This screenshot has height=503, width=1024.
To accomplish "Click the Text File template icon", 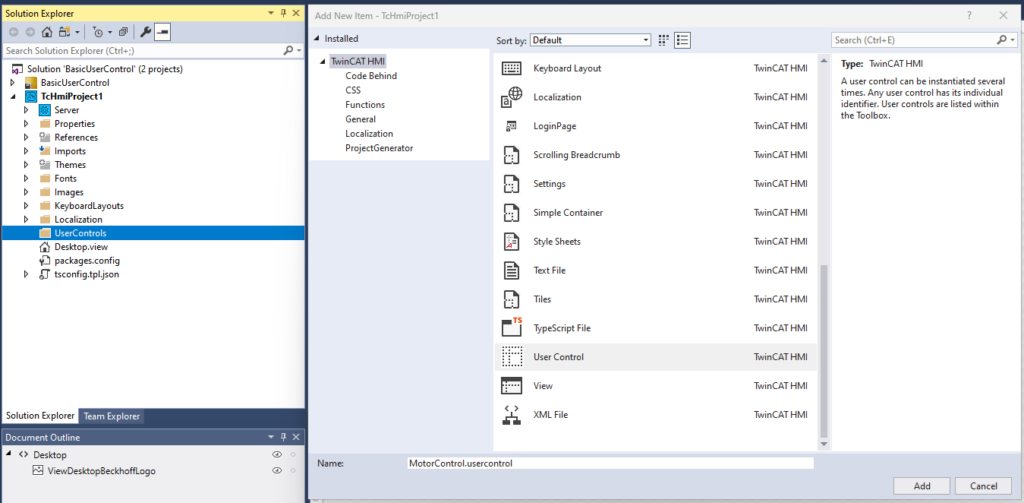I will pos(511,270).
